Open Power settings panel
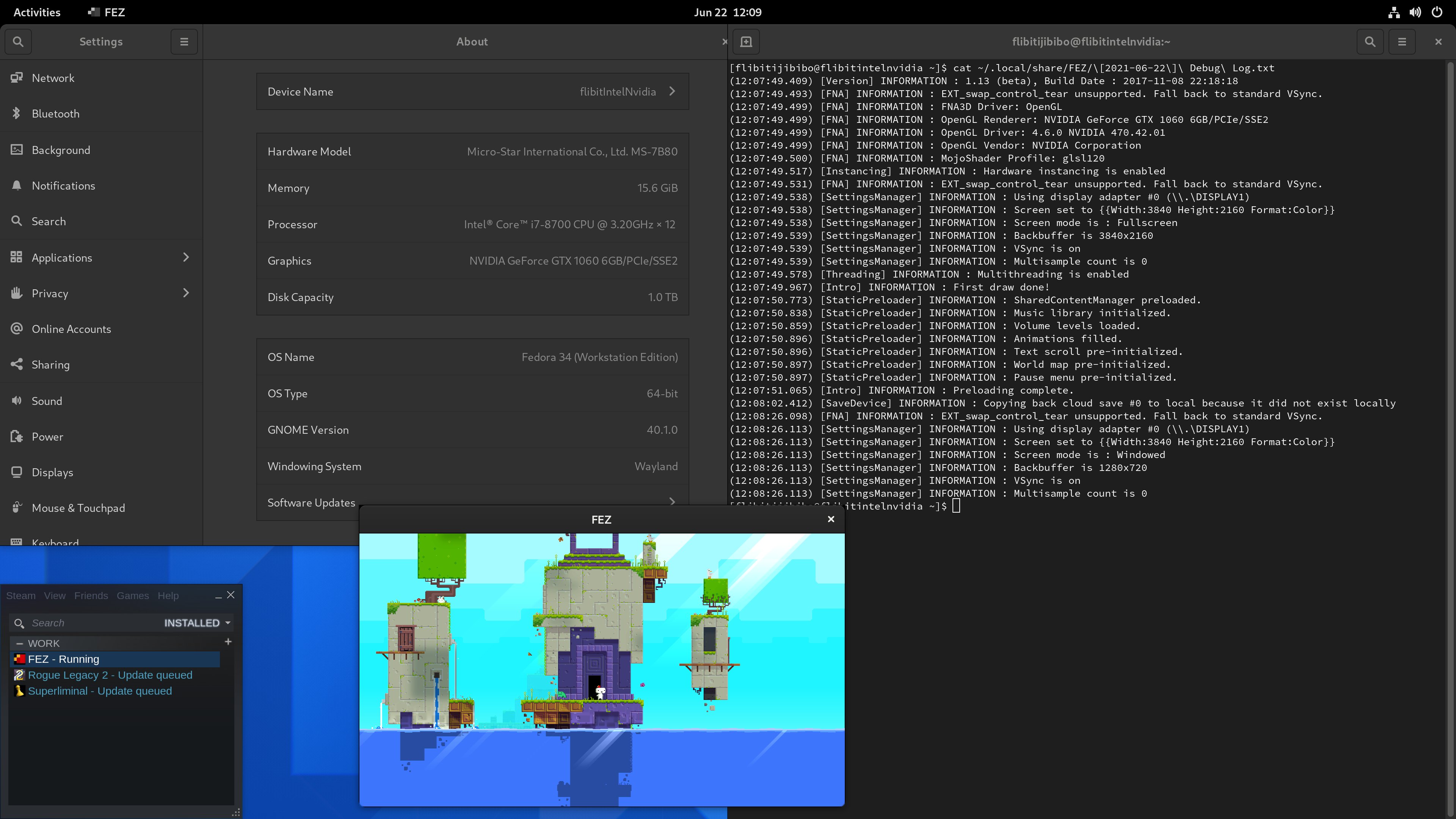This screenshot has height=819, width=1456. [101, 436]
